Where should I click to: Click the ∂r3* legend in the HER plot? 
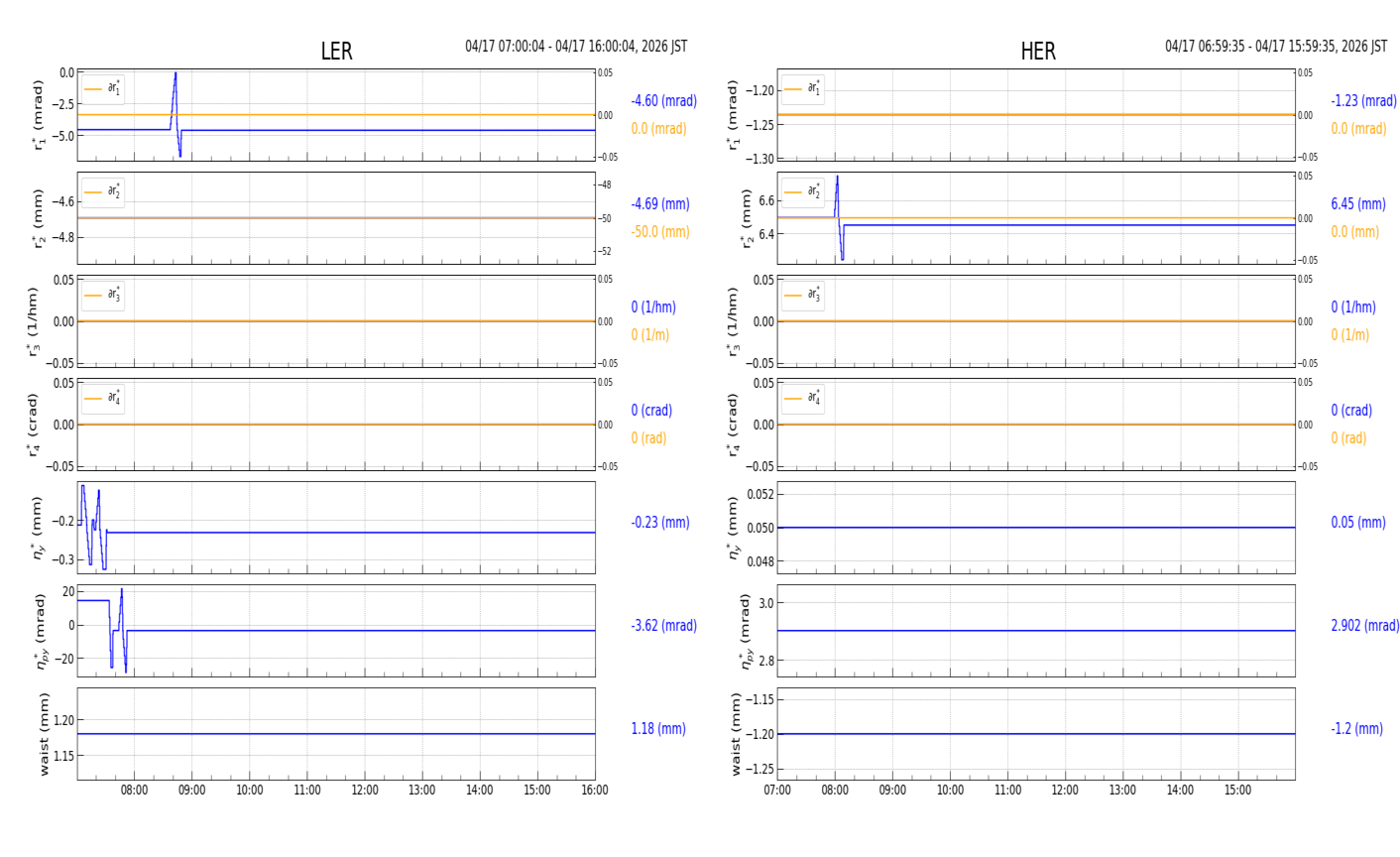803,296
